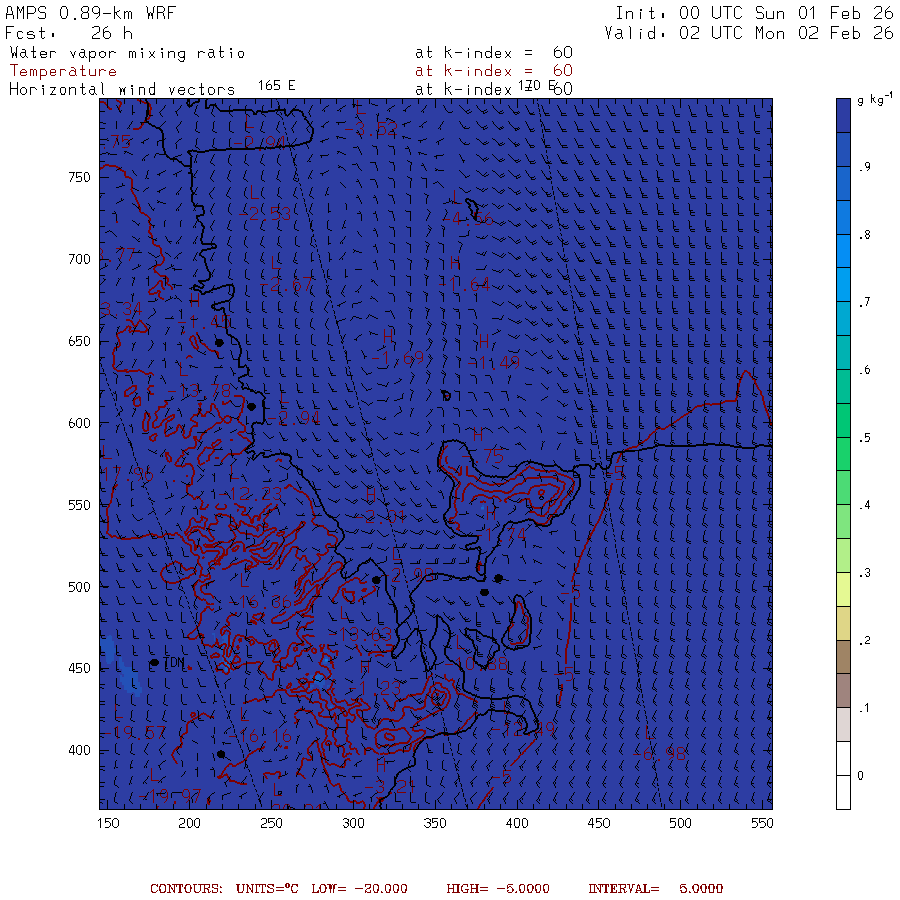Screen dimensions: 900x900
Task: Click the colorbar segment between .7 and .6
Action: click(843, 319)
